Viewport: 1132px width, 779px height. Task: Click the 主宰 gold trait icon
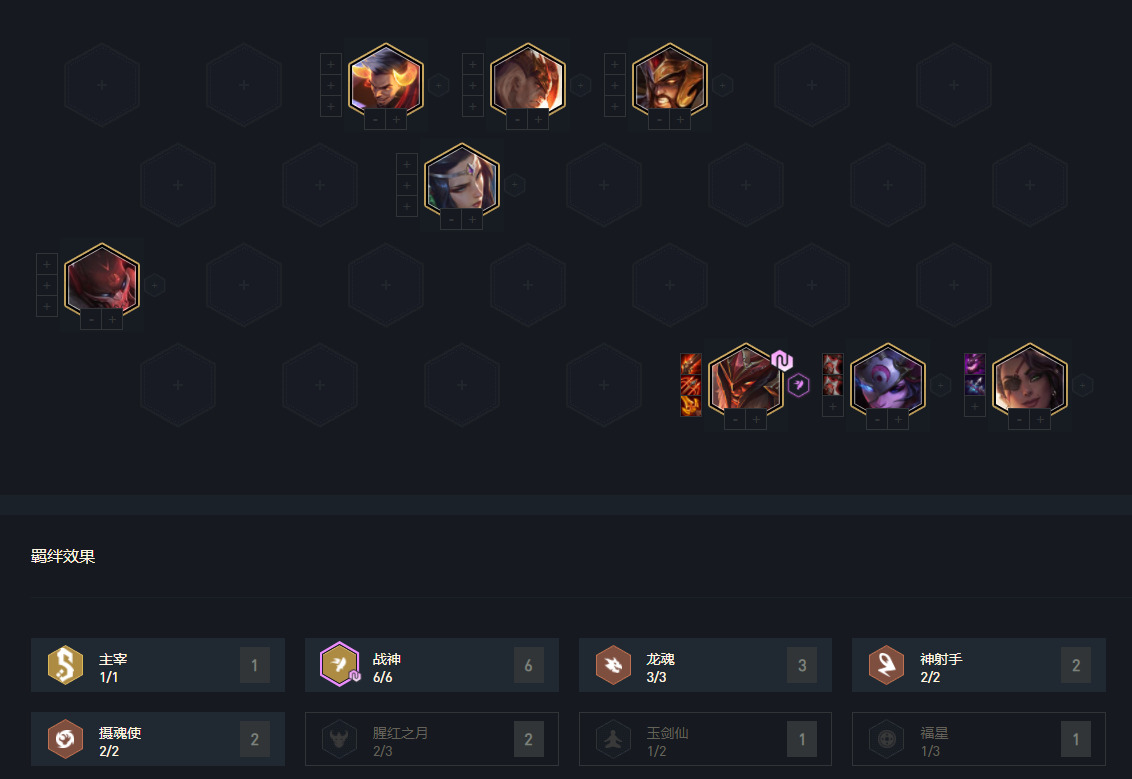pos(65,664)
